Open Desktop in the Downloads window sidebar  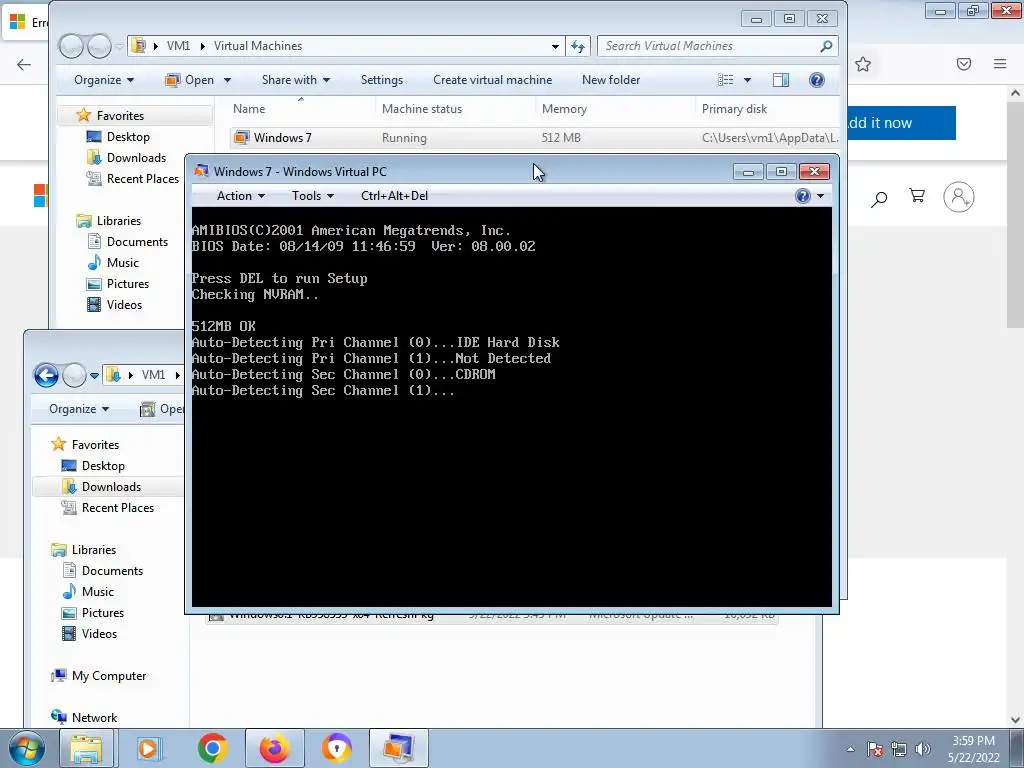click(103, 466)
